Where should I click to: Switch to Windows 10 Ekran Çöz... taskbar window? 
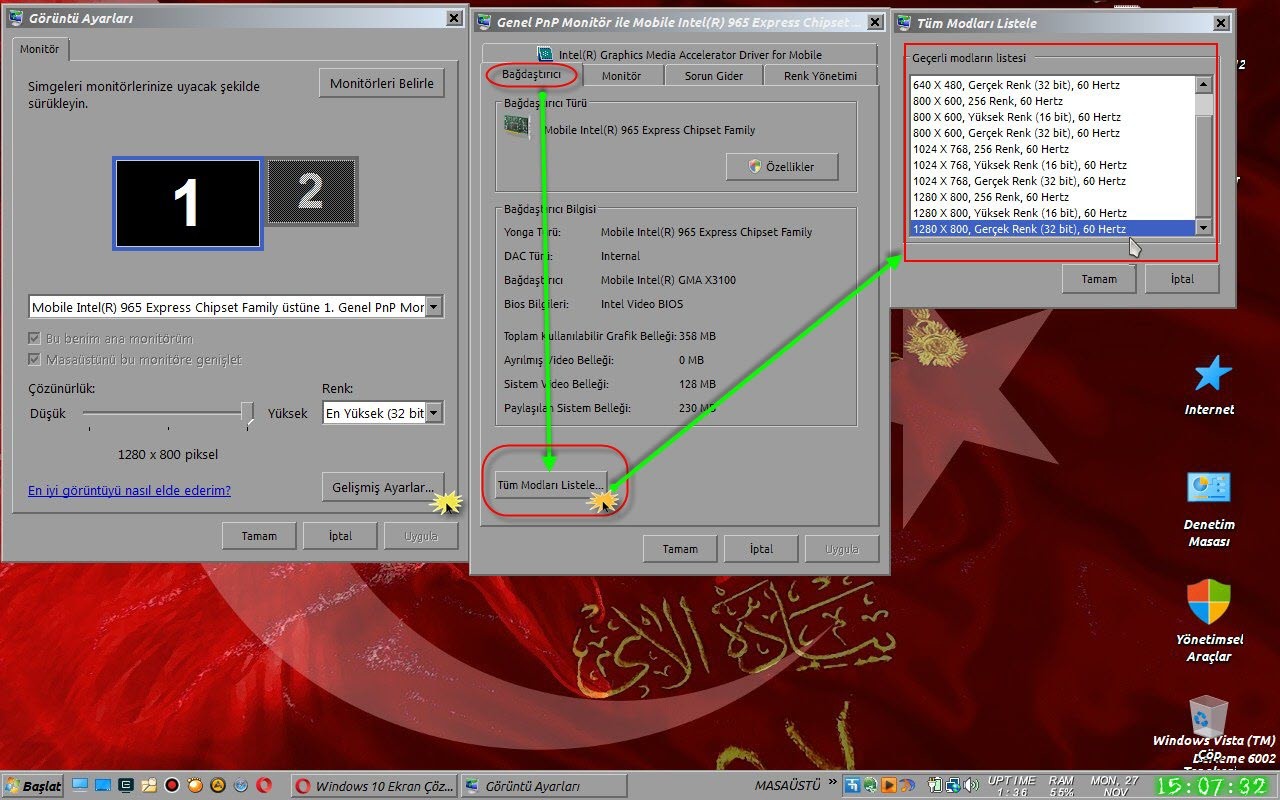point(374,786)
